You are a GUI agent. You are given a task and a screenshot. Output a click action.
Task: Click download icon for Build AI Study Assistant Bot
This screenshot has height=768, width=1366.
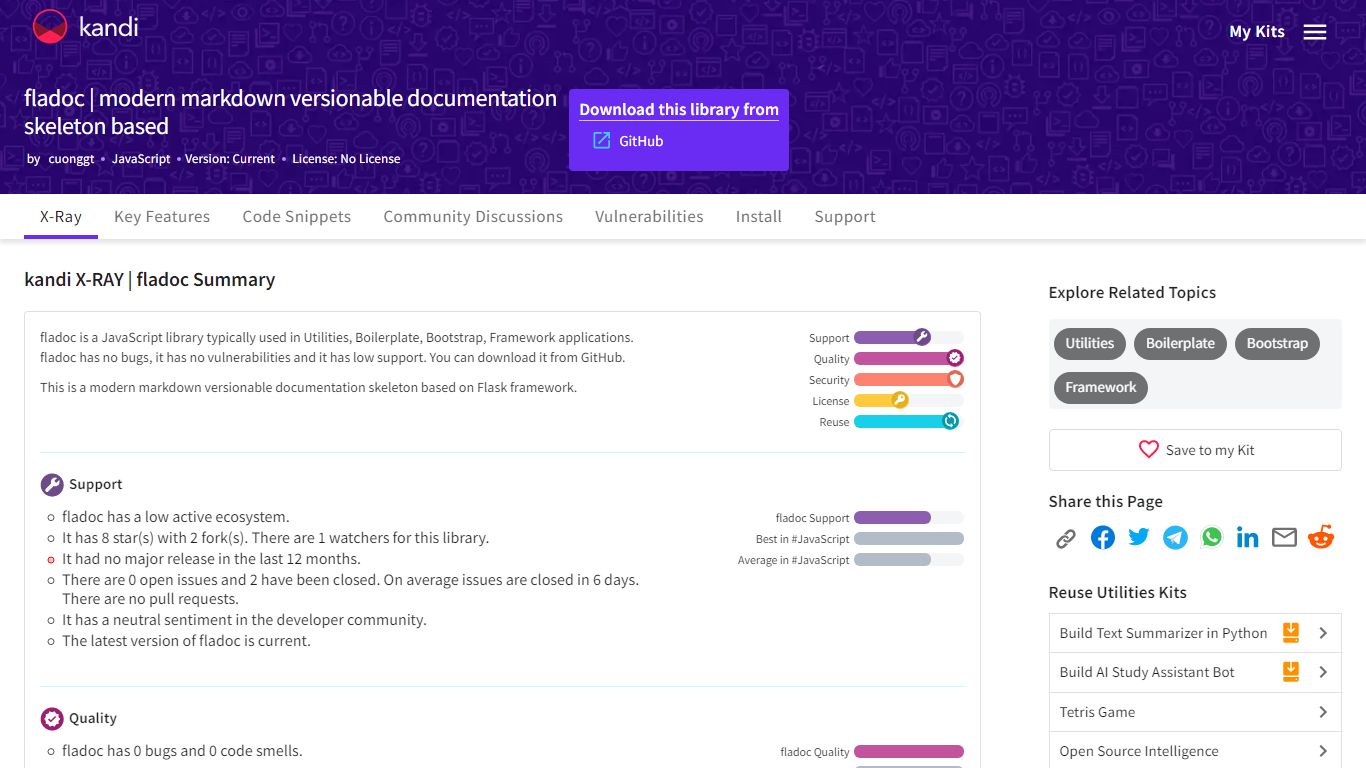pos(1291,672)
